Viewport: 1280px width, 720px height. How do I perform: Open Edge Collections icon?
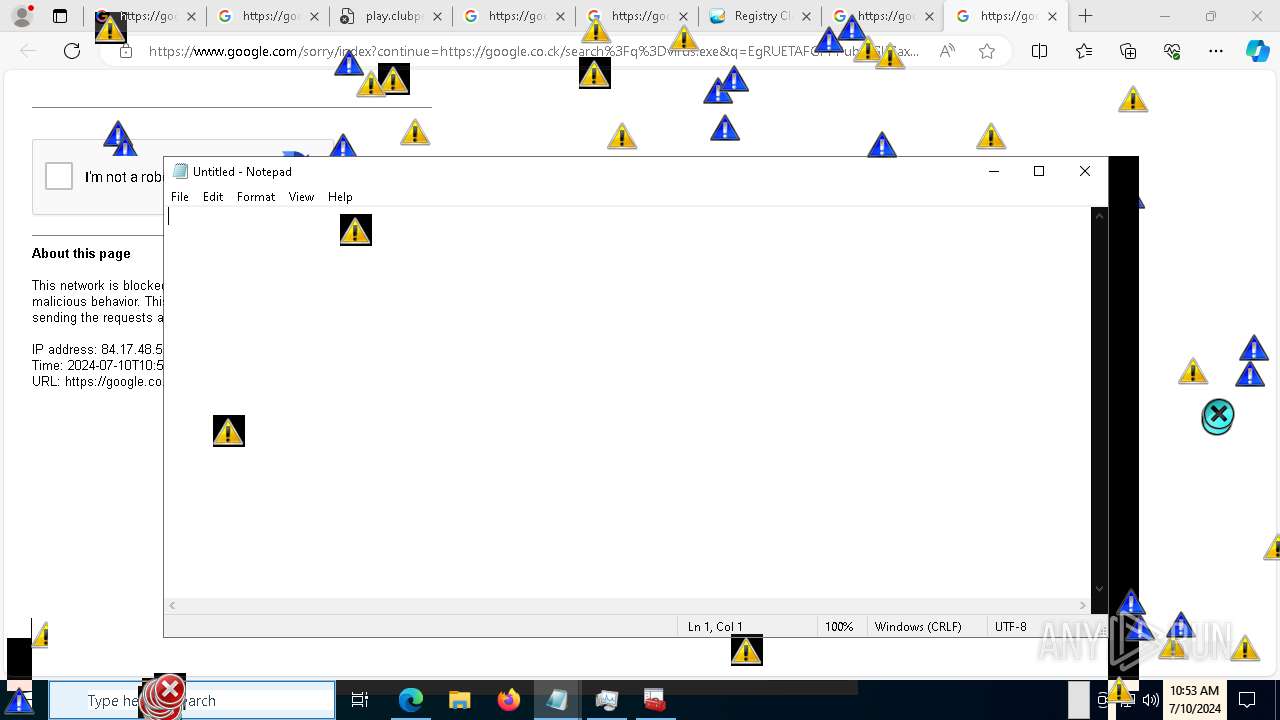(x=1128, y=51)
